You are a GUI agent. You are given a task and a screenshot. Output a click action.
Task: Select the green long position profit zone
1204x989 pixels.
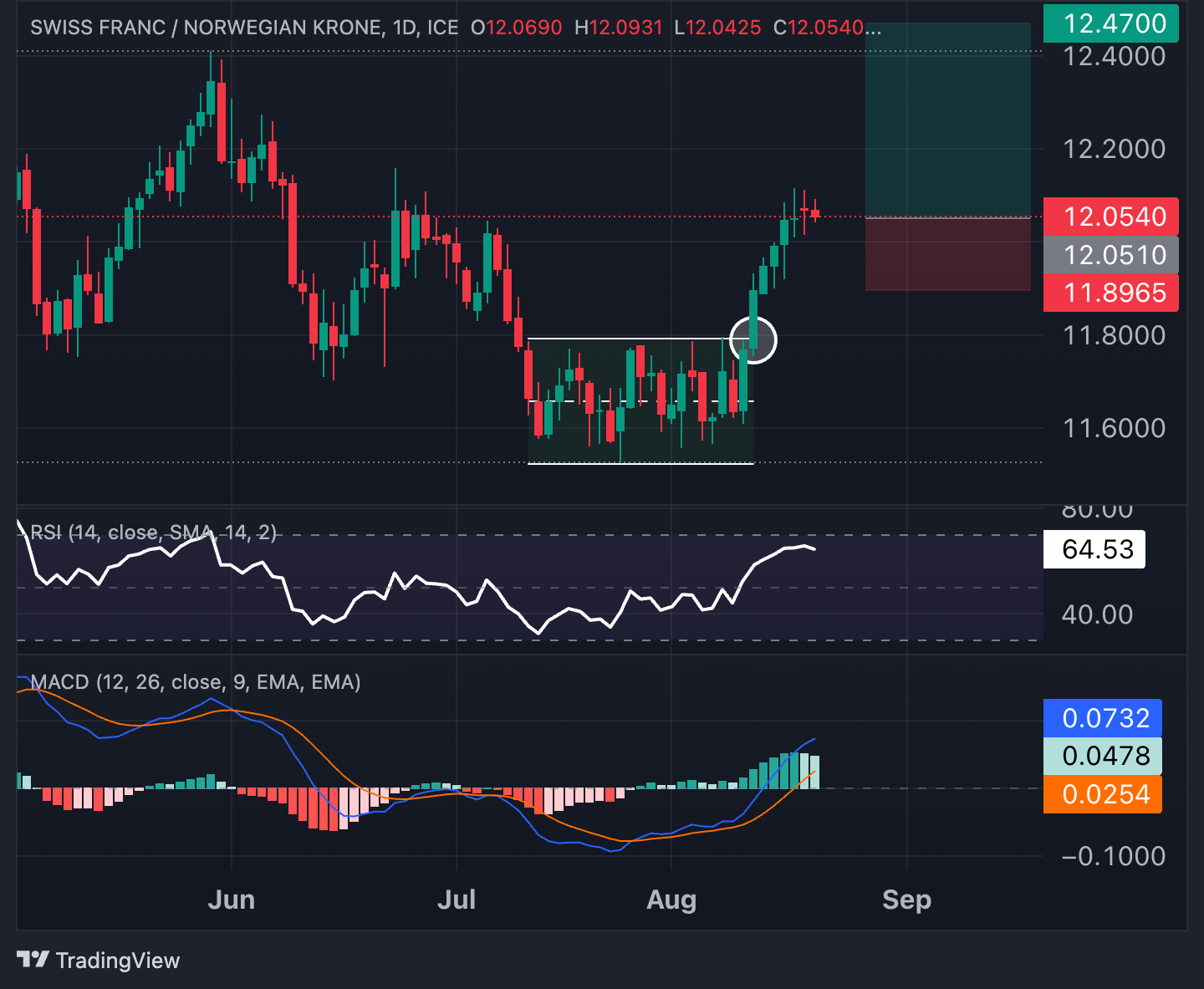947,121
